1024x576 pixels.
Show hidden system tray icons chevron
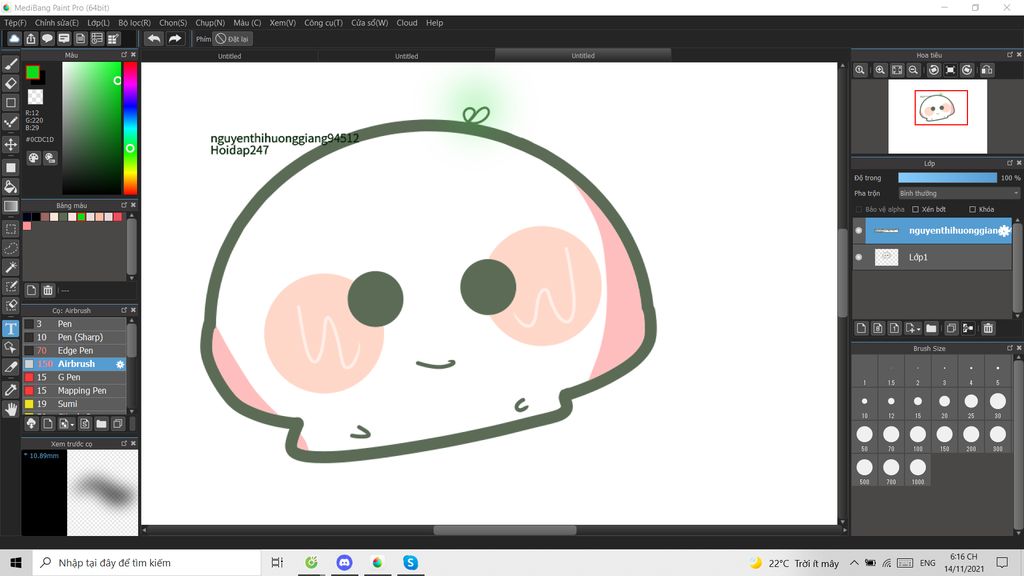(x=854, y=563)
